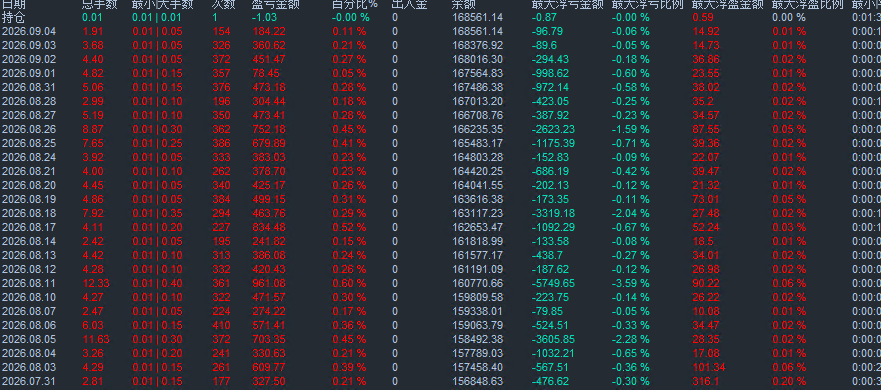Select balance 166235.35

tap(478, 129)
